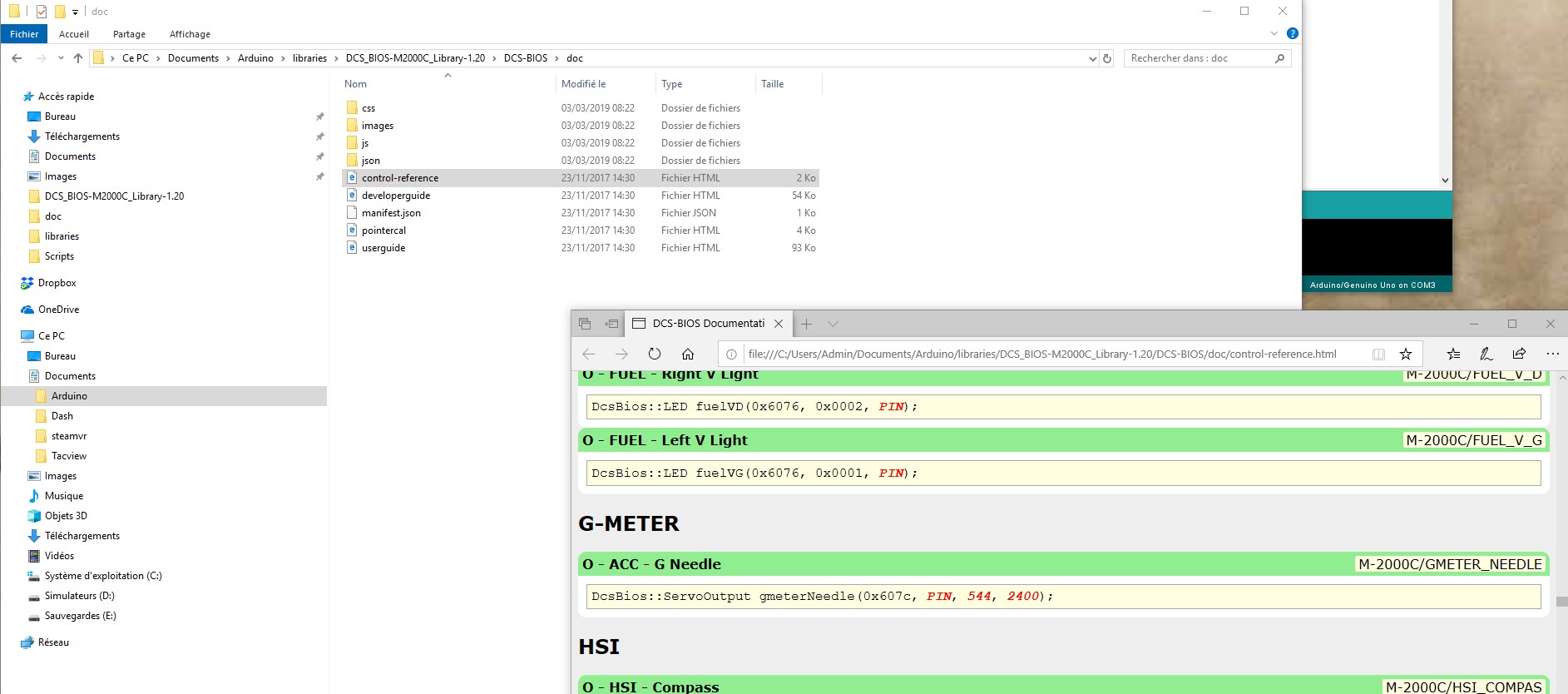
Task: Open File Explorer help icon
Action: [1292, 33]
